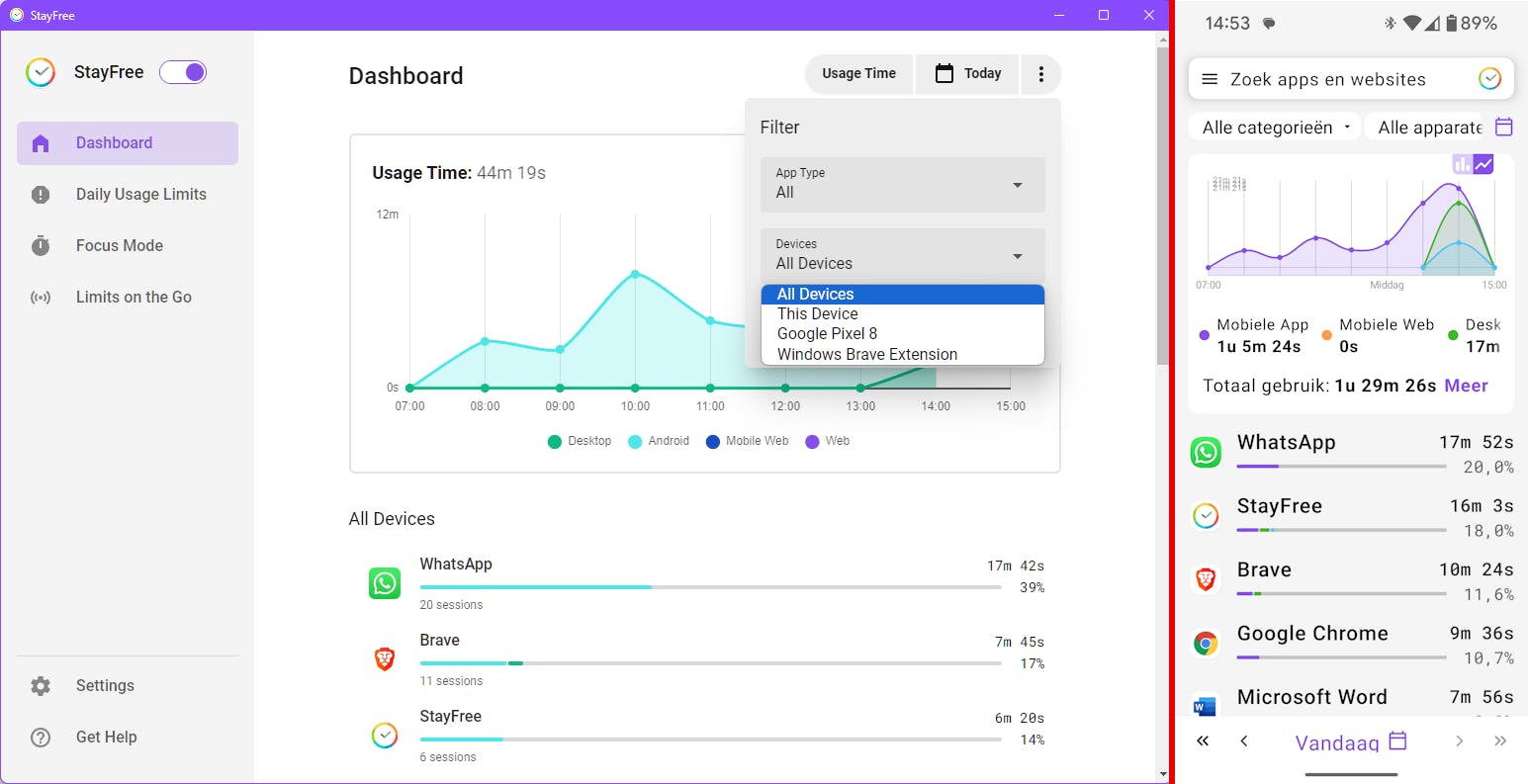
Task: Open Dashboard via its home icon
Action: (x=41, y=143)
